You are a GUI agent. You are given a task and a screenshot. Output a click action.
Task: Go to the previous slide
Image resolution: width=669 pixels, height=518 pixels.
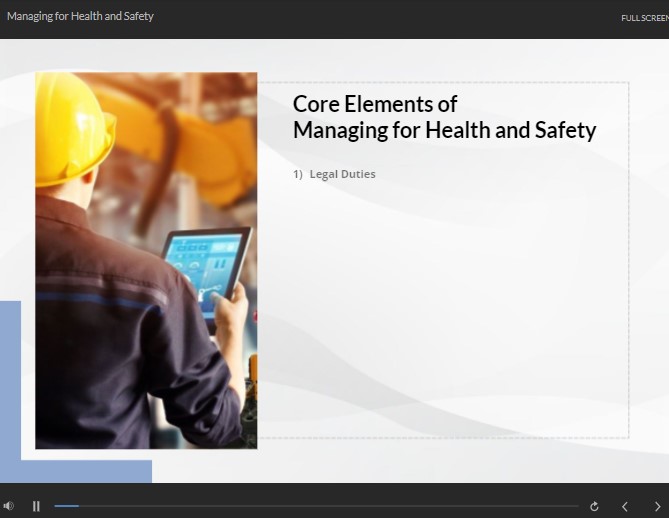click(625, 506)
